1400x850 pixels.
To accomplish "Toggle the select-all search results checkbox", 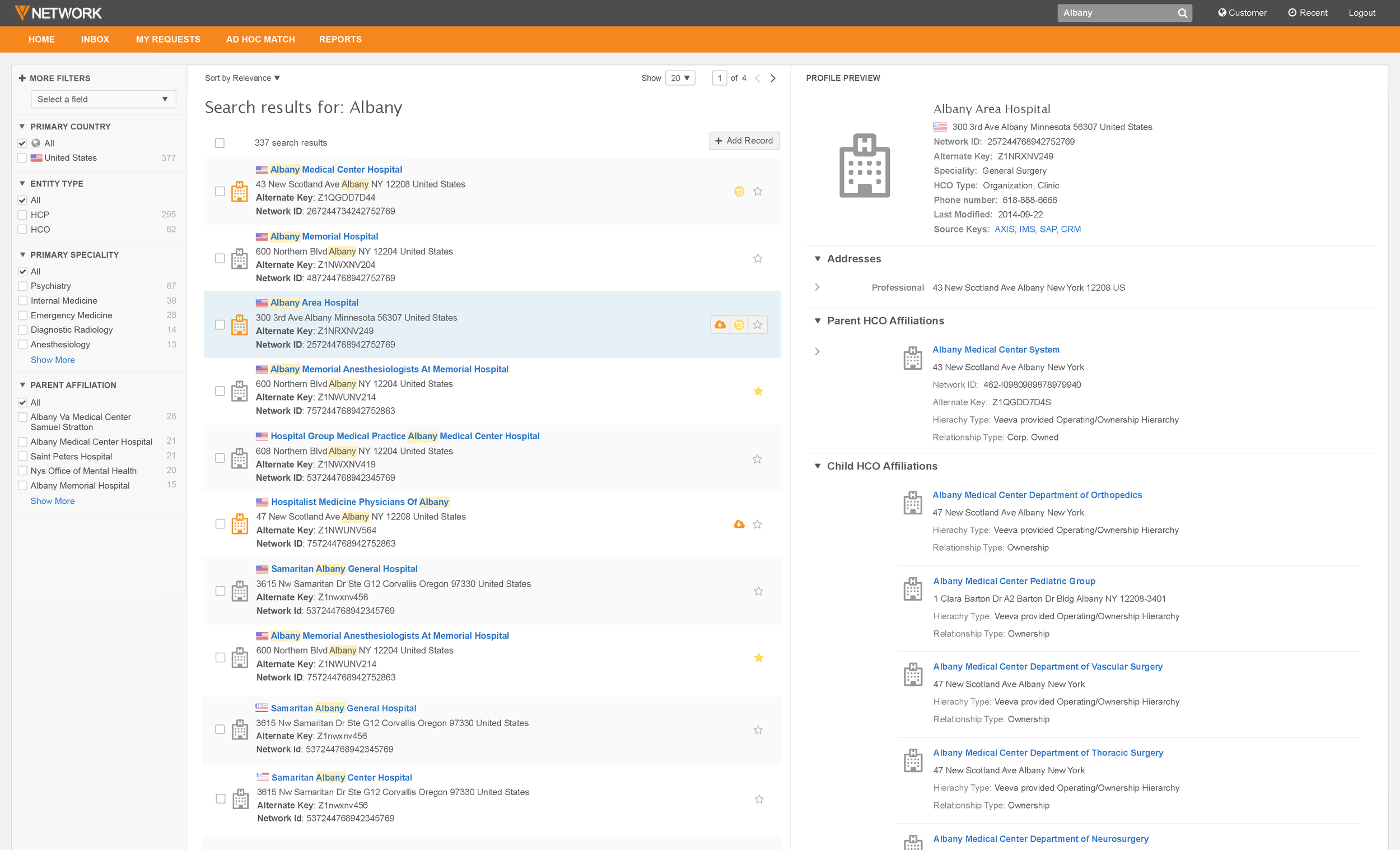I will click(220, 143).
